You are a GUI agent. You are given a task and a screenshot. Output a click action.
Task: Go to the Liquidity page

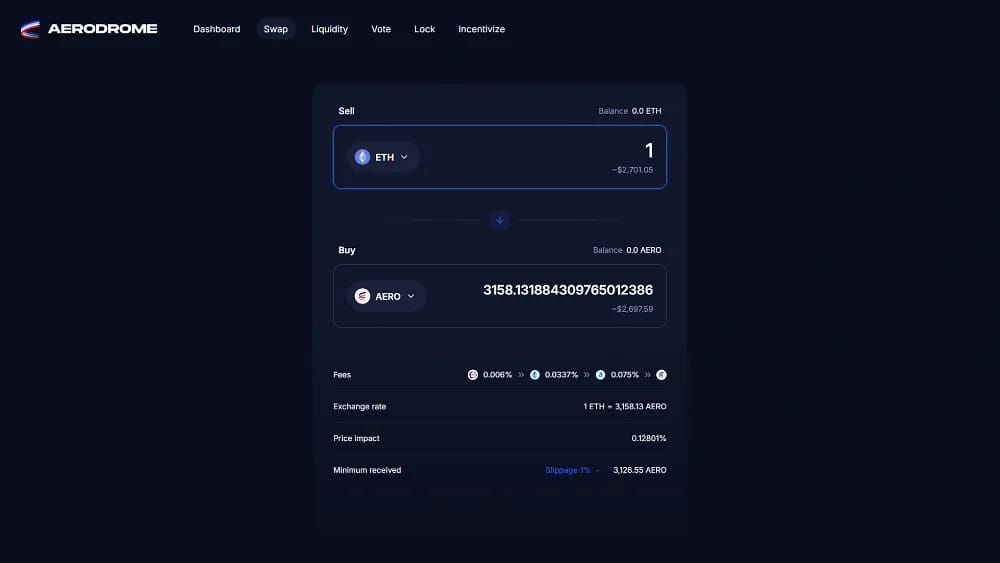[x=330, y=29]
